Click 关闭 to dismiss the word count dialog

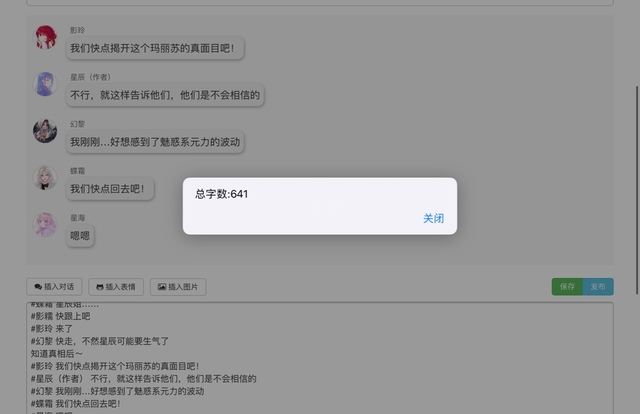click(x=433, y=218)
